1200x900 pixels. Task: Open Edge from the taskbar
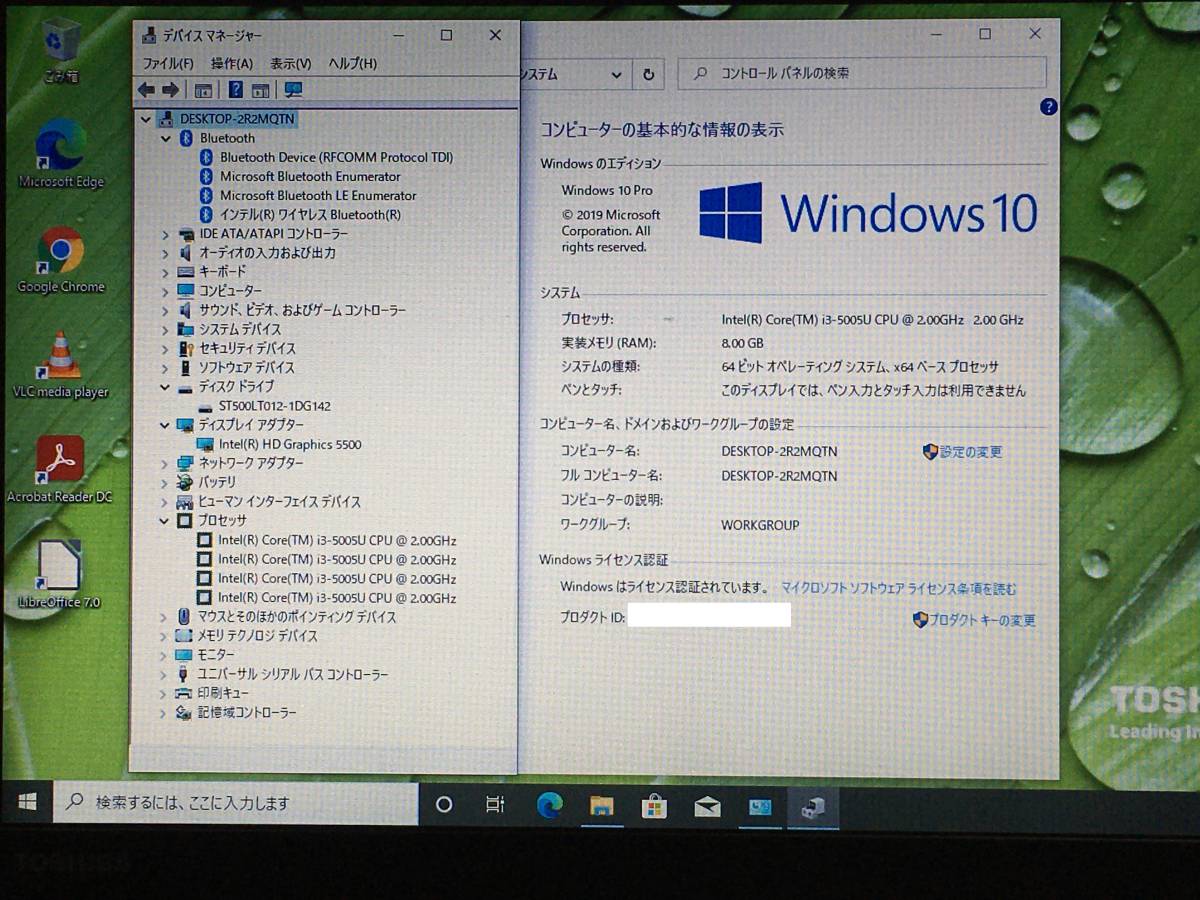(549, 804)
